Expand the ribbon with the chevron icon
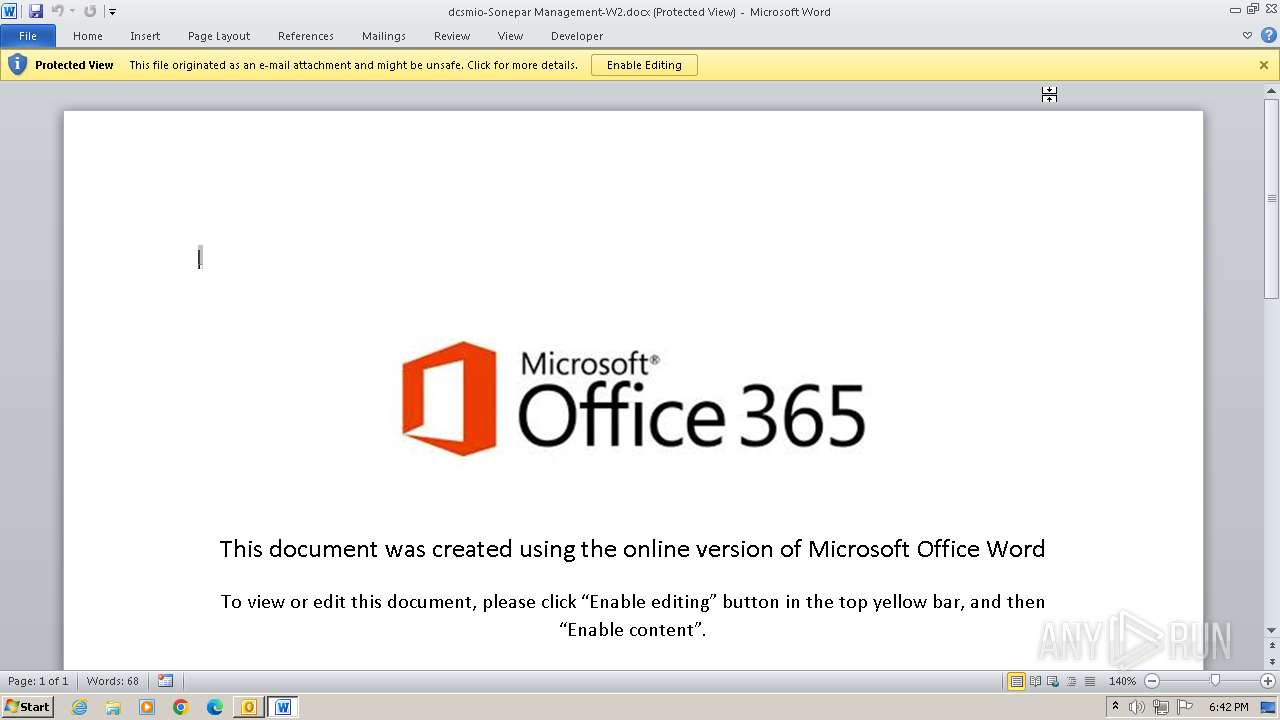The height and width of the screenshot is (720, 1280). coord(1247,35)
